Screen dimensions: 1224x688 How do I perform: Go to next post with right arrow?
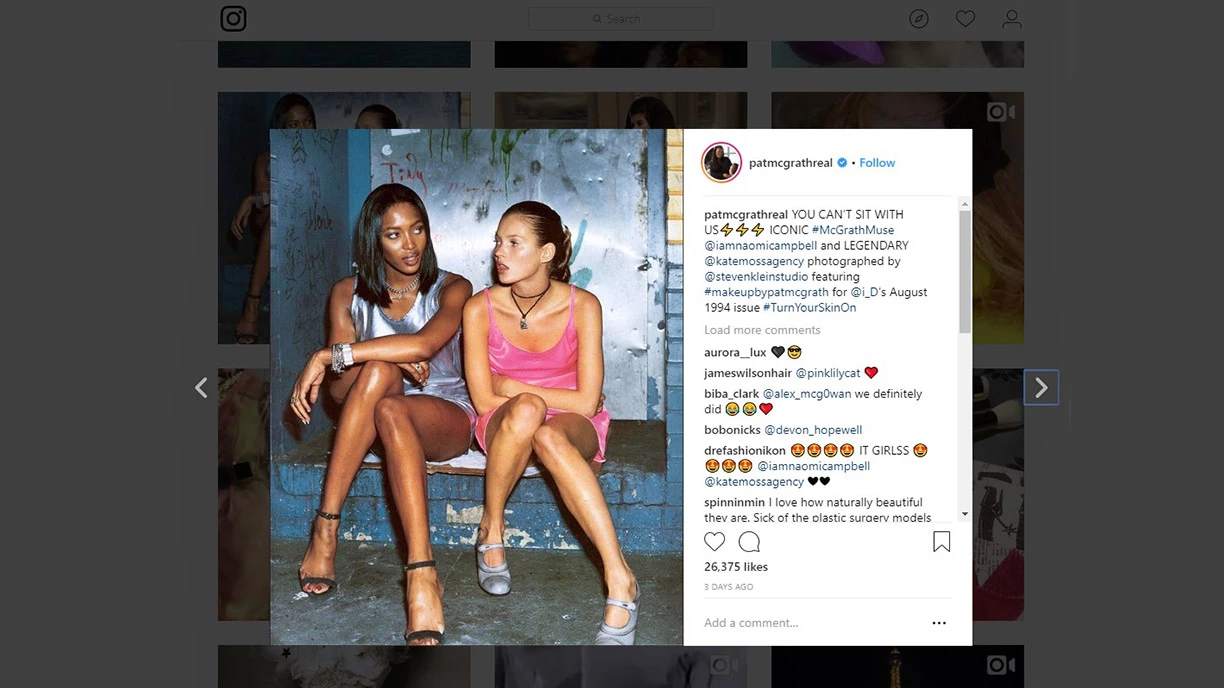tap(1041, 387)
